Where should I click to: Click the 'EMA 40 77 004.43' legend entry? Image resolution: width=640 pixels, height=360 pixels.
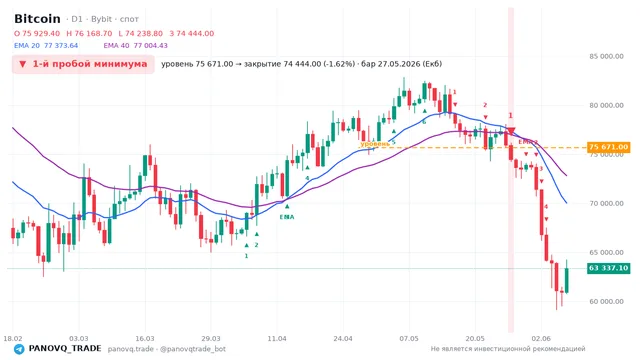click(136, 46)
